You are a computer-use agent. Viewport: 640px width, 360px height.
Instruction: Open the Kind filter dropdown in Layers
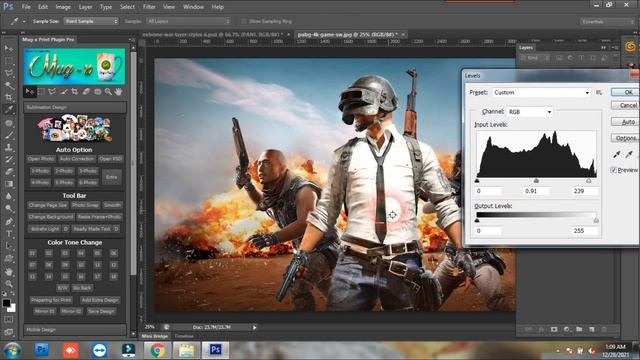pos(535,58)
